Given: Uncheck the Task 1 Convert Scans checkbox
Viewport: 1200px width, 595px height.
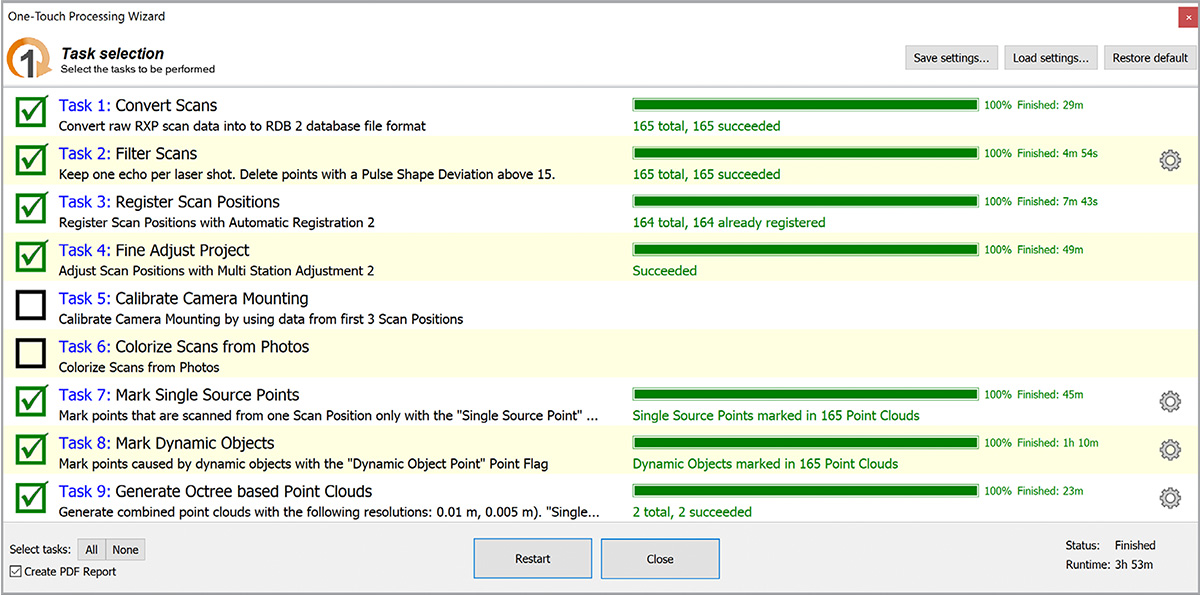Looking at the screenshot, I should [32, 113].
